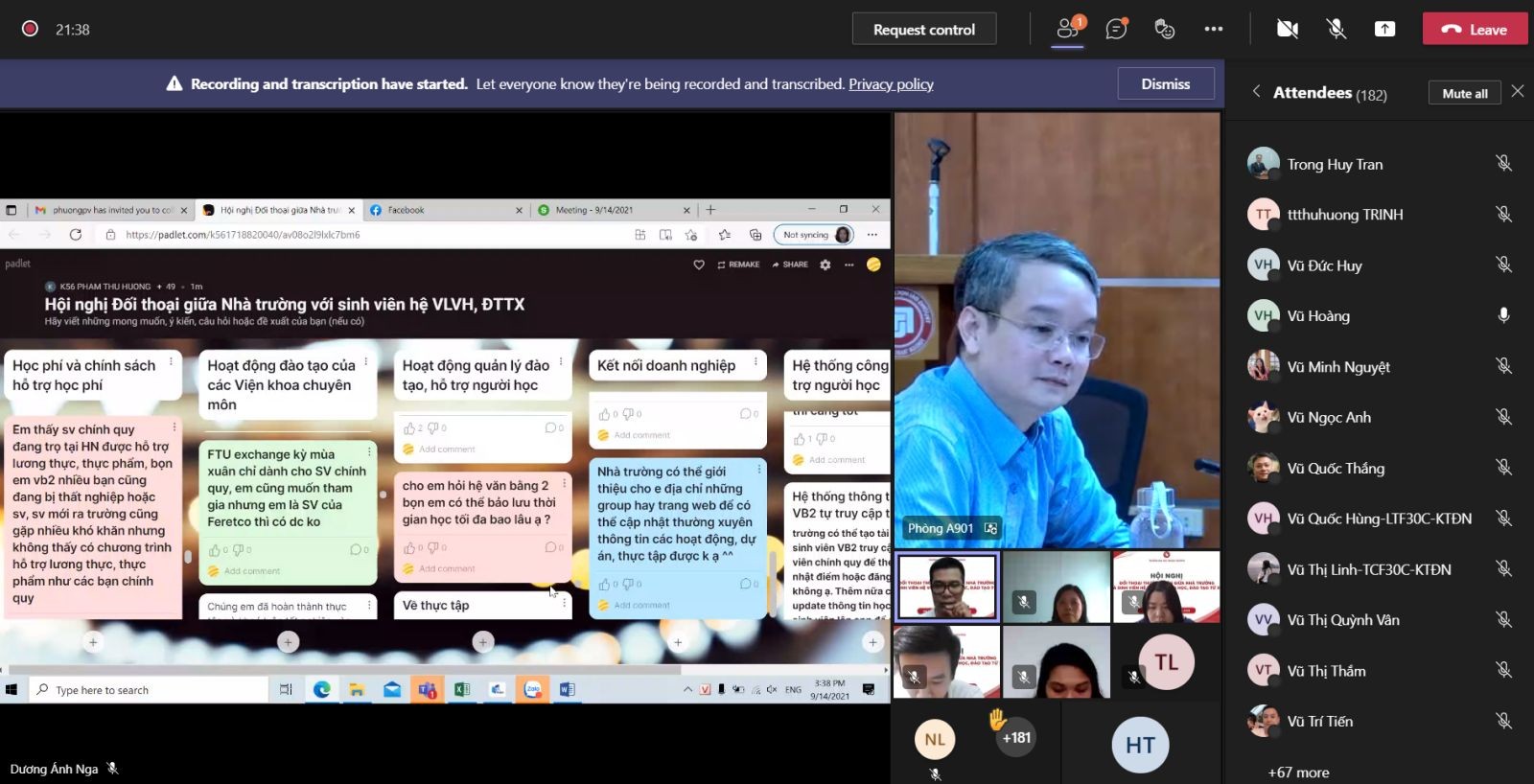Open the +181 overflow participants bubble
1534x784 pixels.
(x=1016, y=738)
